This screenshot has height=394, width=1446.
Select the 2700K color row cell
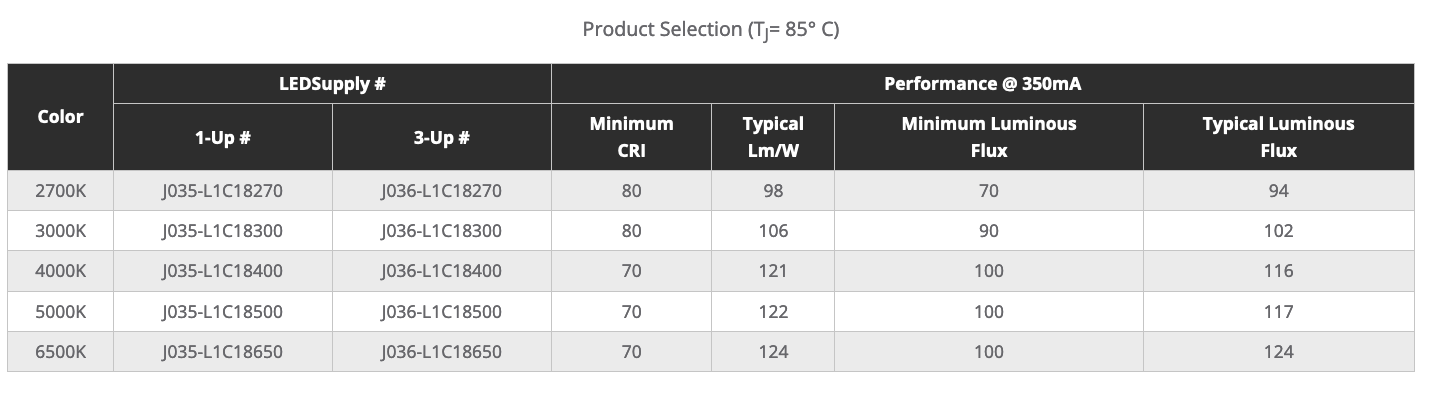60,190
